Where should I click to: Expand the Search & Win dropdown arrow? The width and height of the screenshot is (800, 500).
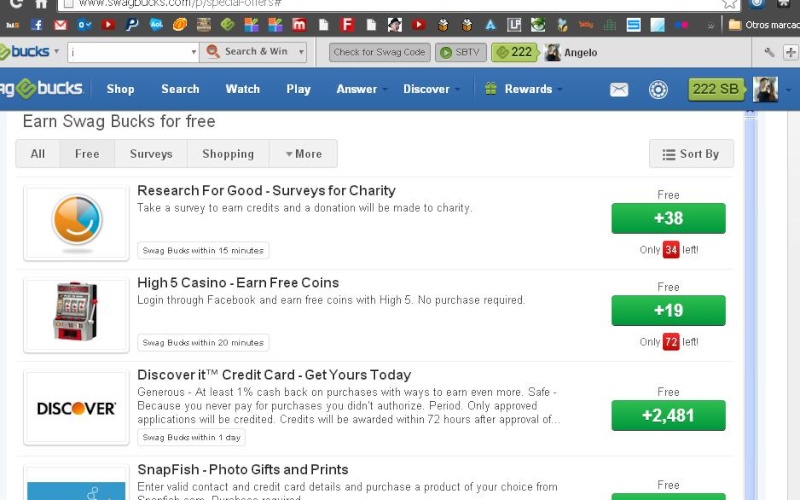click(301, 52)
